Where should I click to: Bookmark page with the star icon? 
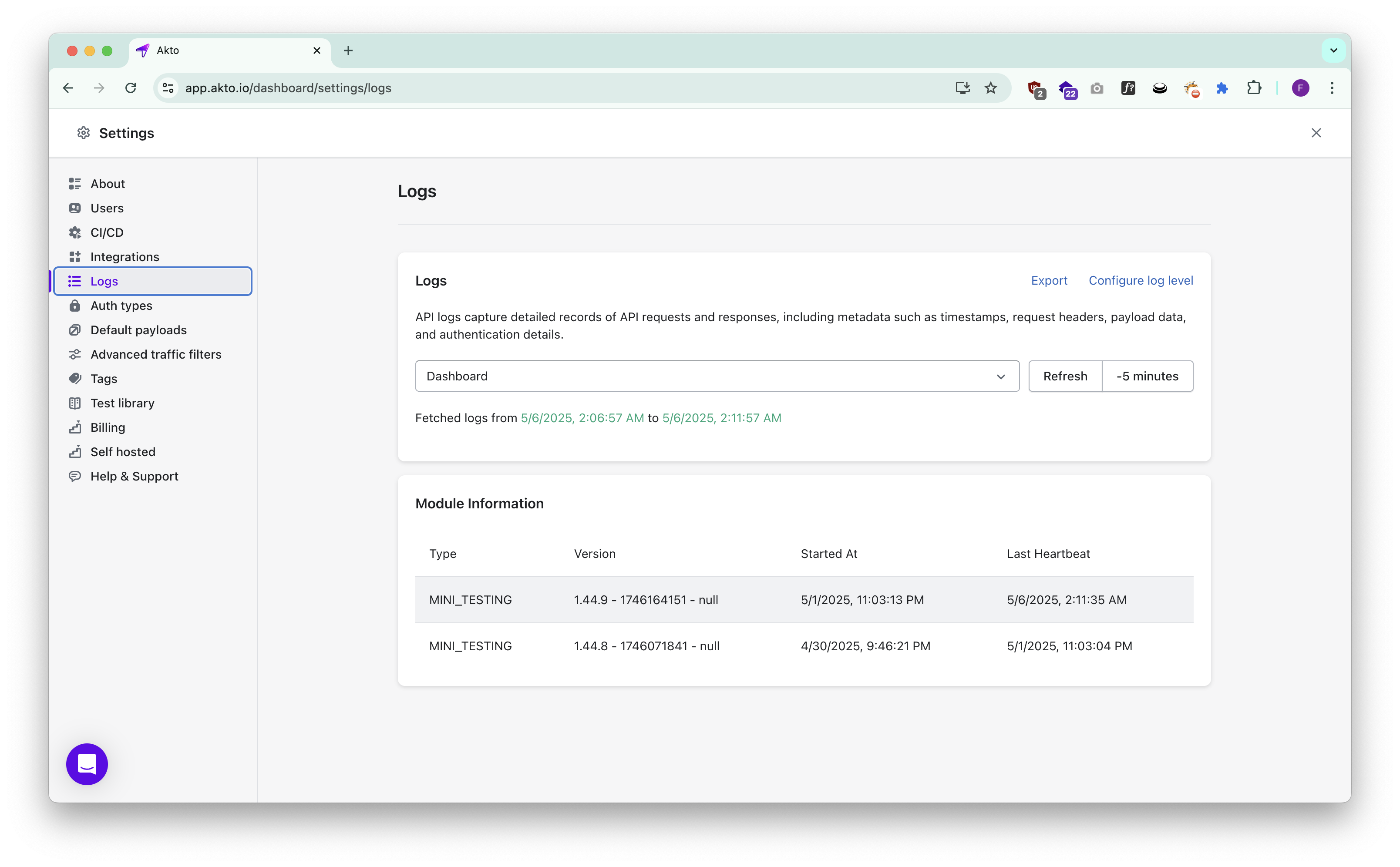click(990, 88)
